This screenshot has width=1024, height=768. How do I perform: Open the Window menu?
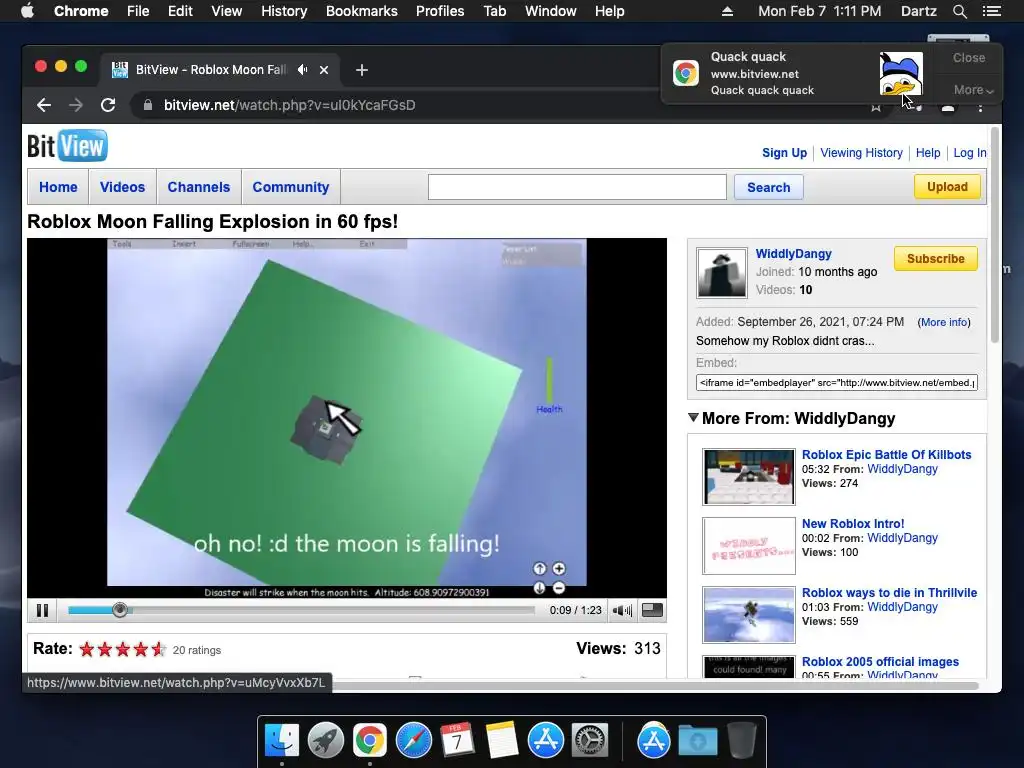click(x=551, y=11)
